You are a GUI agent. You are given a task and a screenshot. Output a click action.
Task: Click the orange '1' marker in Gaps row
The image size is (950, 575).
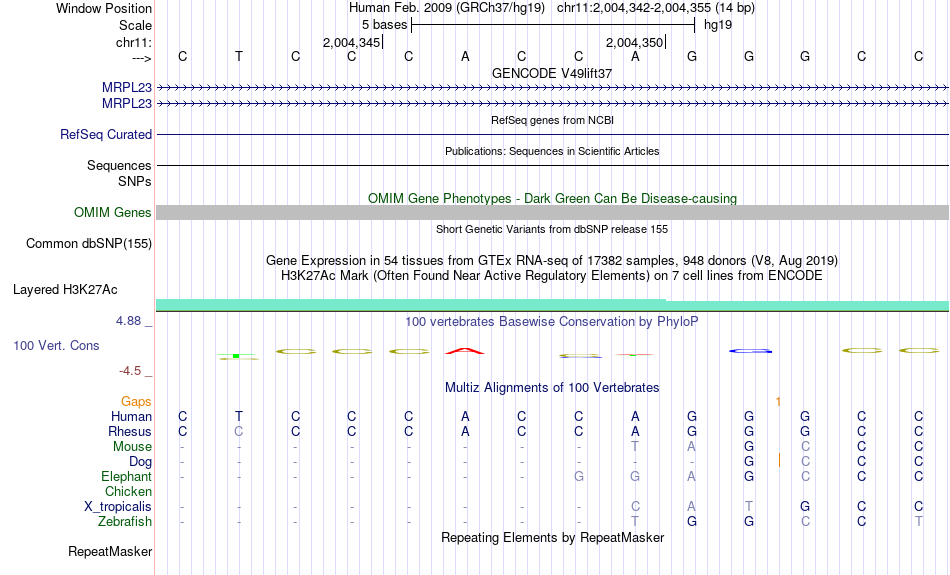click(x=778, y=402)
